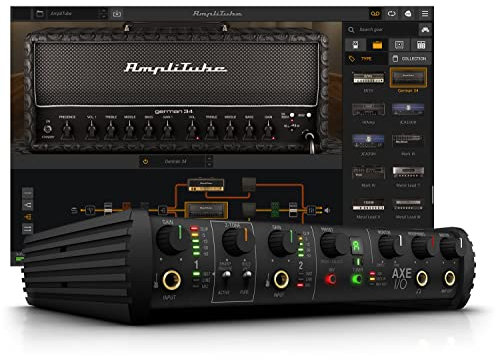Viewport: 496px width, 360px height.
Task: Open the preset browser folder icon
Action: 40,14
